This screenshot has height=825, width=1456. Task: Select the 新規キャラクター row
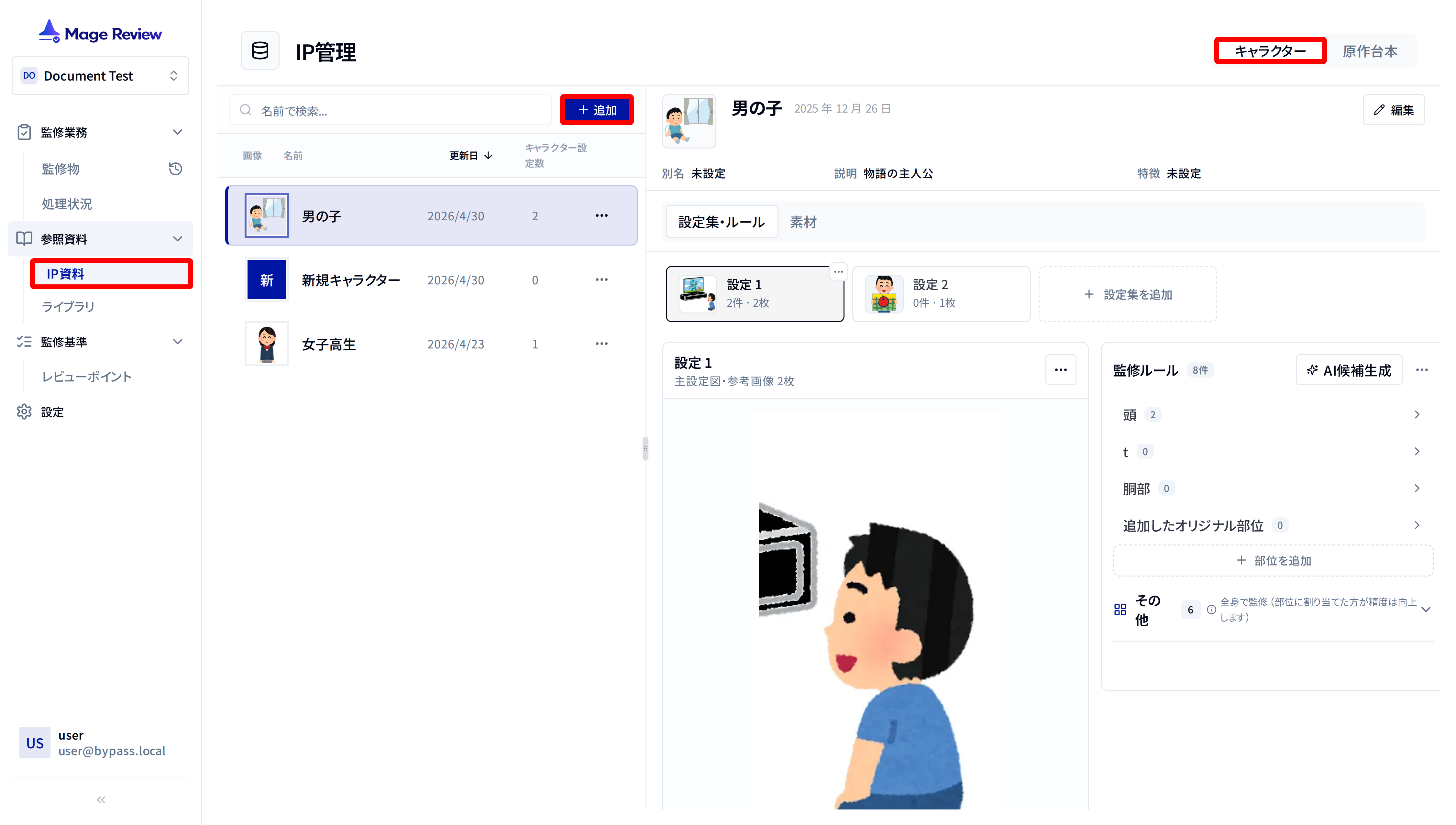(432, 280)
